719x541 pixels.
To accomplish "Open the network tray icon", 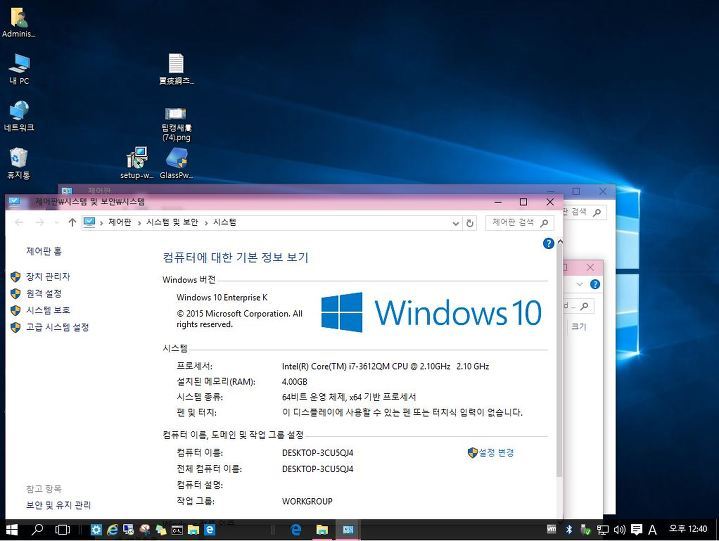I will (603, 530).
